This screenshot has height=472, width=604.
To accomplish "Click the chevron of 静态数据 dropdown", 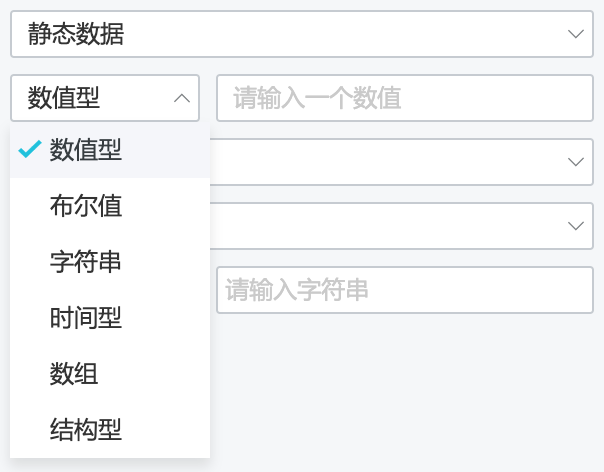I will click(575, 34).
